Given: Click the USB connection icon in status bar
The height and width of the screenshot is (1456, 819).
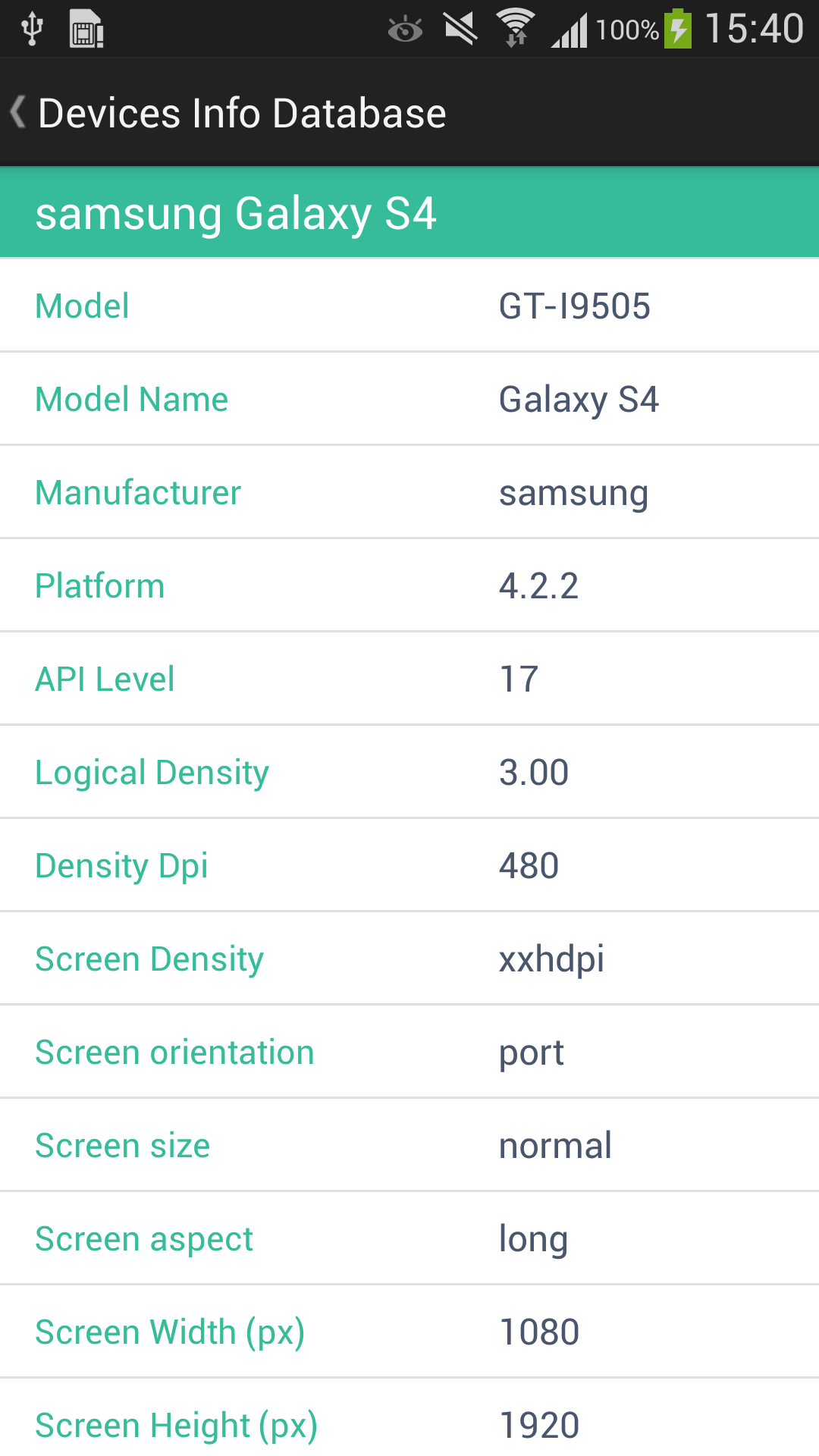Looking at the screenshot, I should click(30, 28).
